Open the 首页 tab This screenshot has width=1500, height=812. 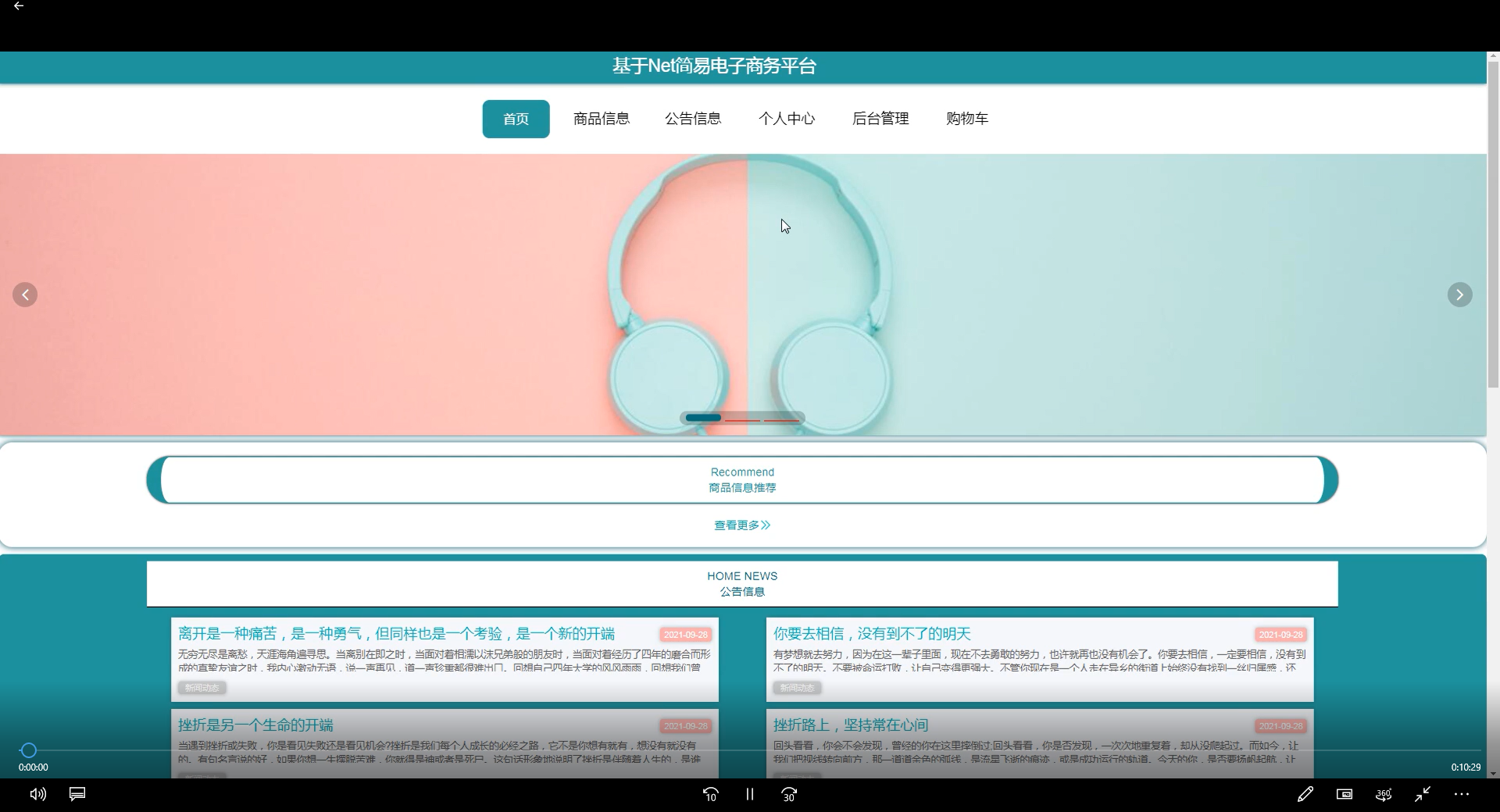516,119
